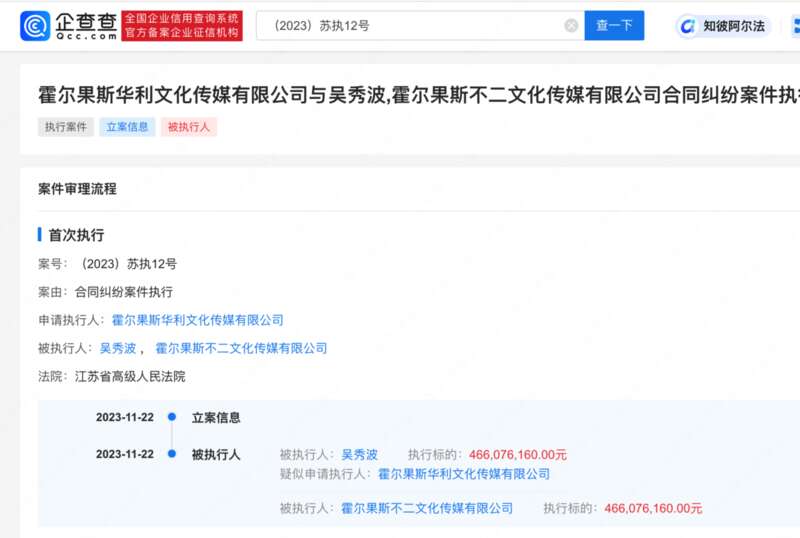Screen dimensions: 800x538
Task: Click the bold 被执行人 timeline label
Action: coord(216,454)
